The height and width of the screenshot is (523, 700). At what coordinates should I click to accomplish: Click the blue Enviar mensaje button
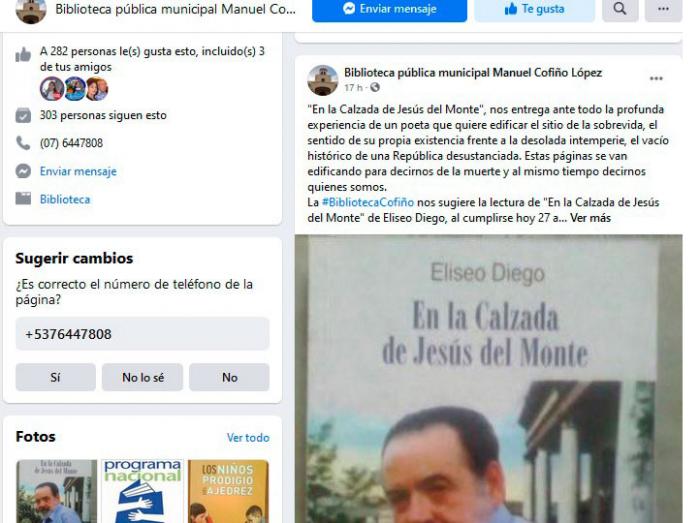pyautogui.click(x=389, y=9)
